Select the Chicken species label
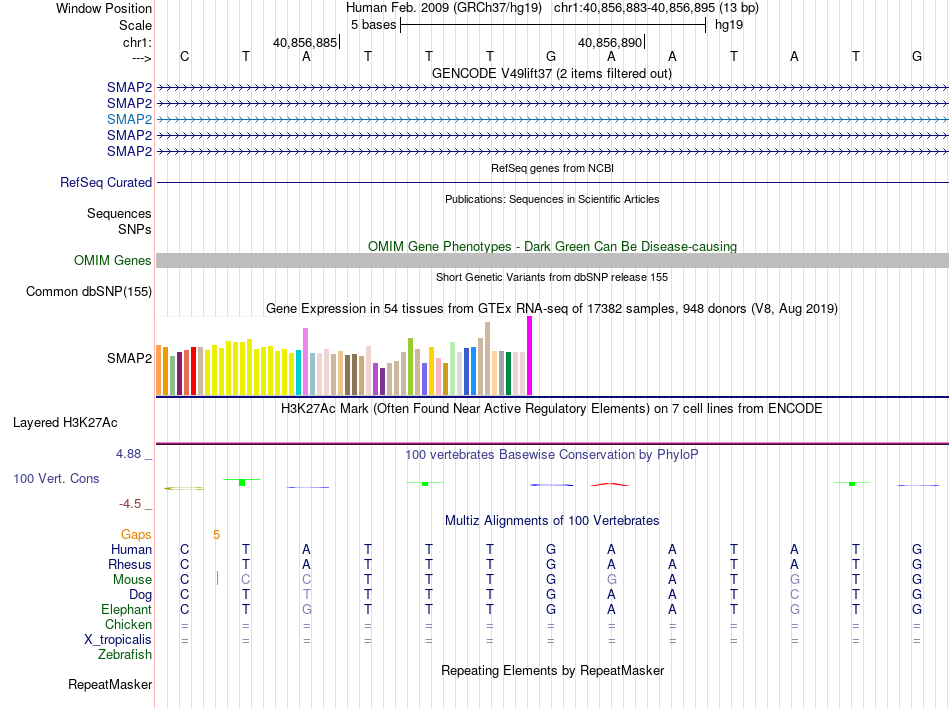 pos(128,624)
